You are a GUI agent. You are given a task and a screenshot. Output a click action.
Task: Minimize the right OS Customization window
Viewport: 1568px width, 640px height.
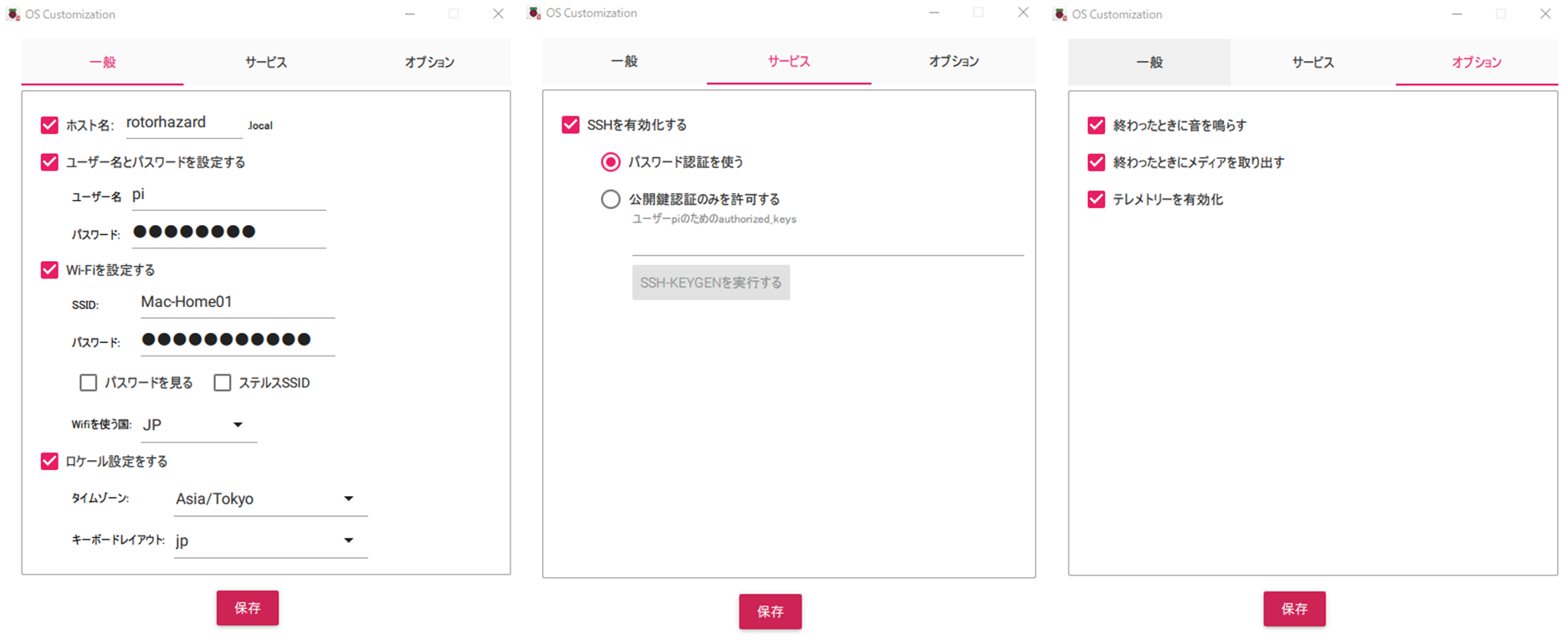coord(1457,14)
